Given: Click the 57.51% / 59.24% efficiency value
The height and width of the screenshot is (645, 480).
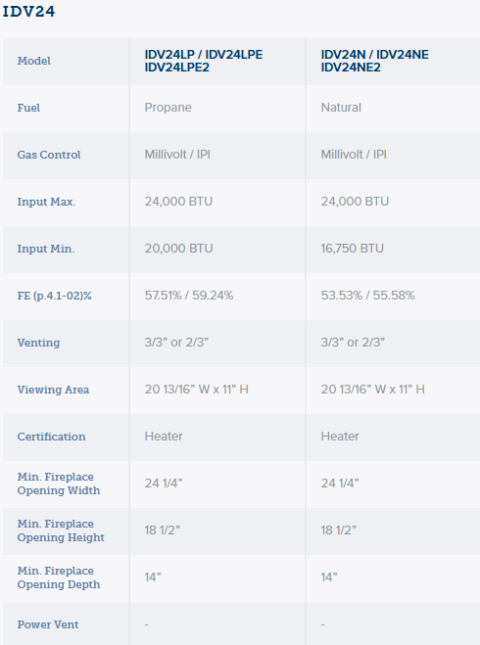Looking at the screenshot, I should tap(189, 295).
